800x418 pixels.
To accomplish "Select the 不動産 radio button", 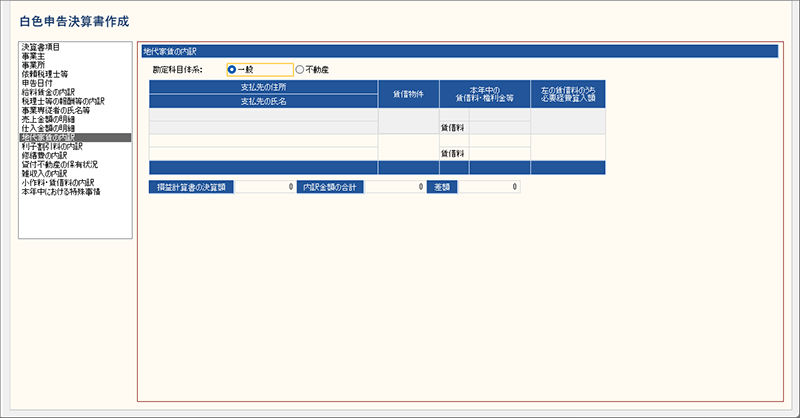I will coord(300,70).
